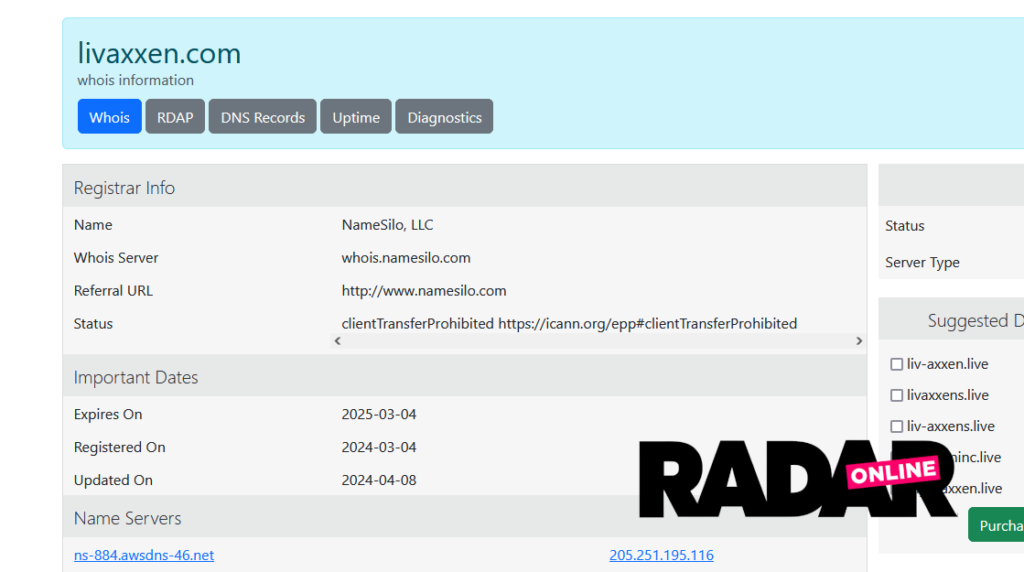The image size is (1024, 572).
Task: Click the Registrar Info section header
Action: [x=124, y=188]
